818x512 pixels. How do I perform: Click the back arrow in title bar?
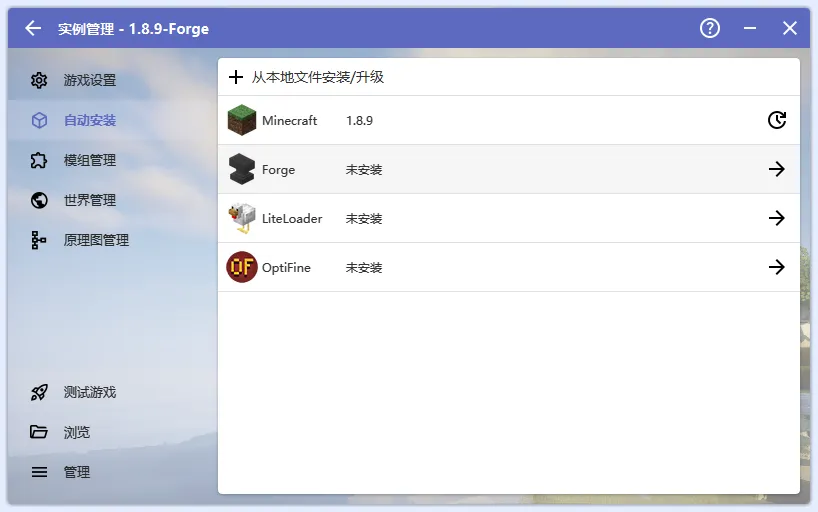point(33,28)
